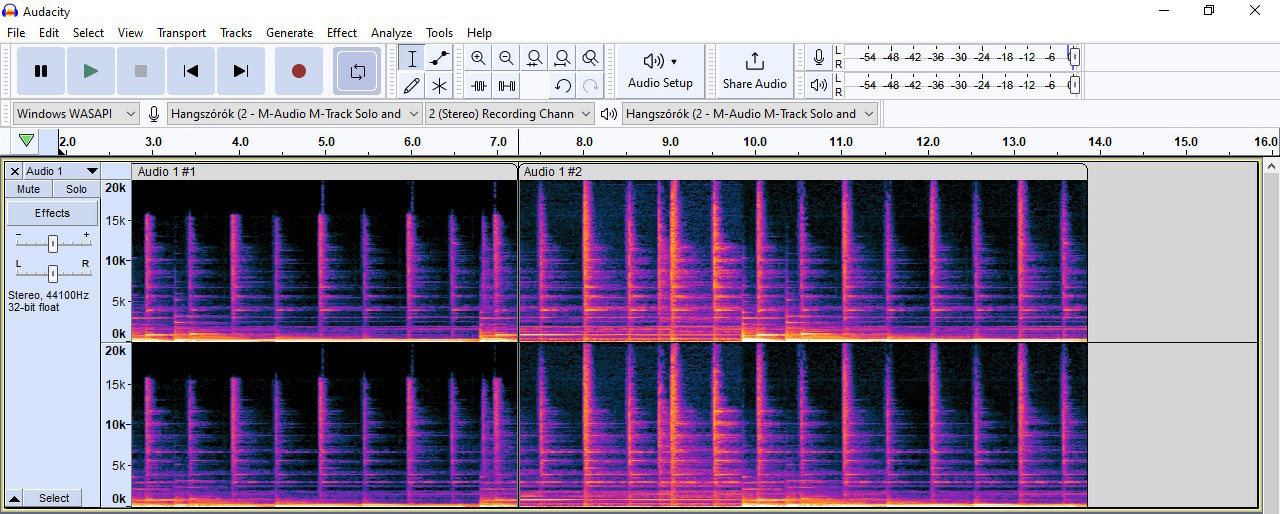Stop playback with the Stop button
Screen dimensions: 1280x514
(x=141, y=71)
